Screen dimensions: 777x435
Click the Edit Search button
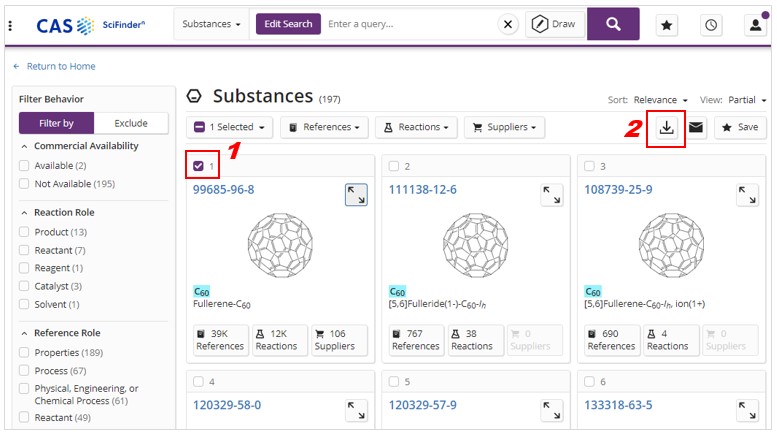pyautogui.click(x=288, y=24)
